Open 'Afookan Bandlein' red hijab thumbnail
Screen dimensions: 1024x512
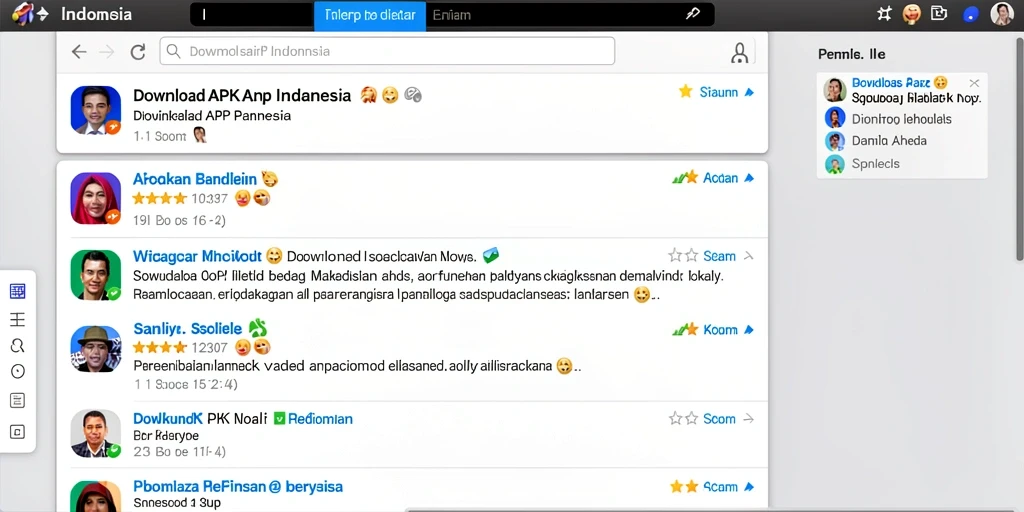tap(96, 198)
